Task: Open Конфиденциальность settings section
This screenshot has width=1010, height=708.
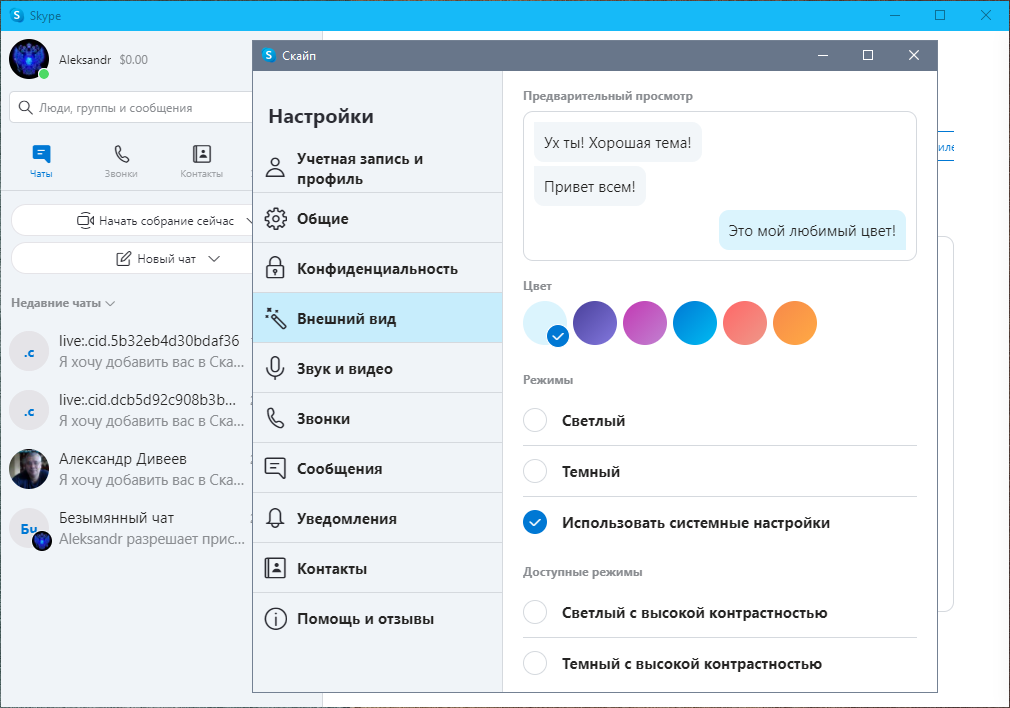Action: click(377, 268)
